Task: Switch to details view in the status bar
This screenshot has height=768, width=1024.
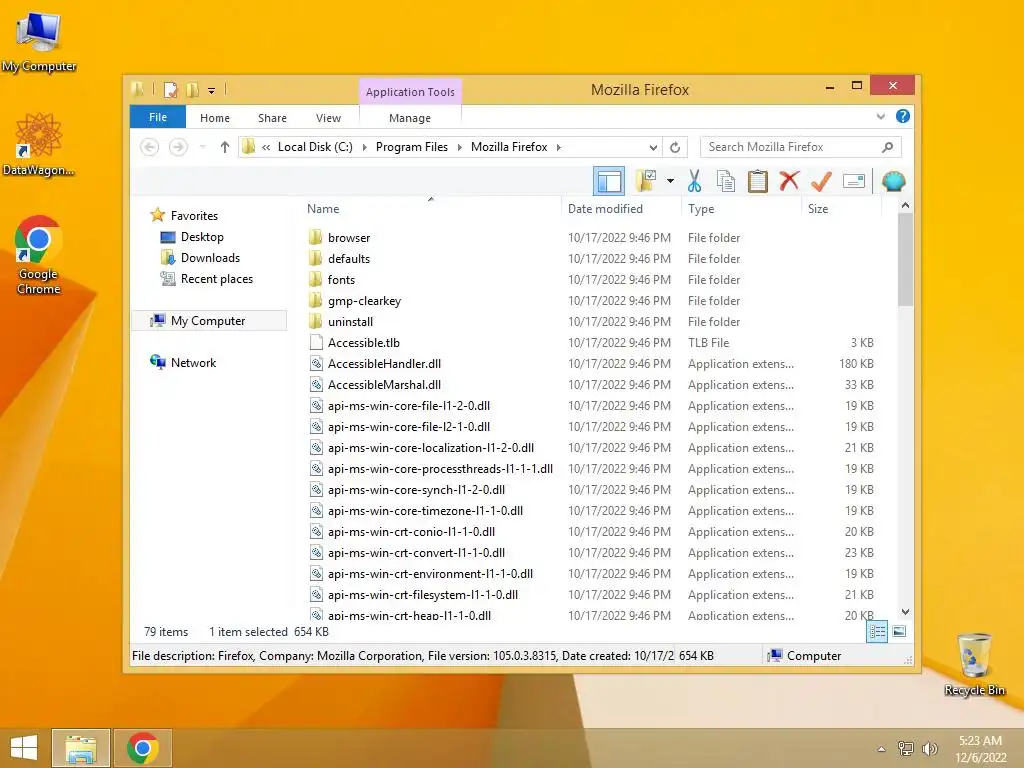Action: (876, 631)
